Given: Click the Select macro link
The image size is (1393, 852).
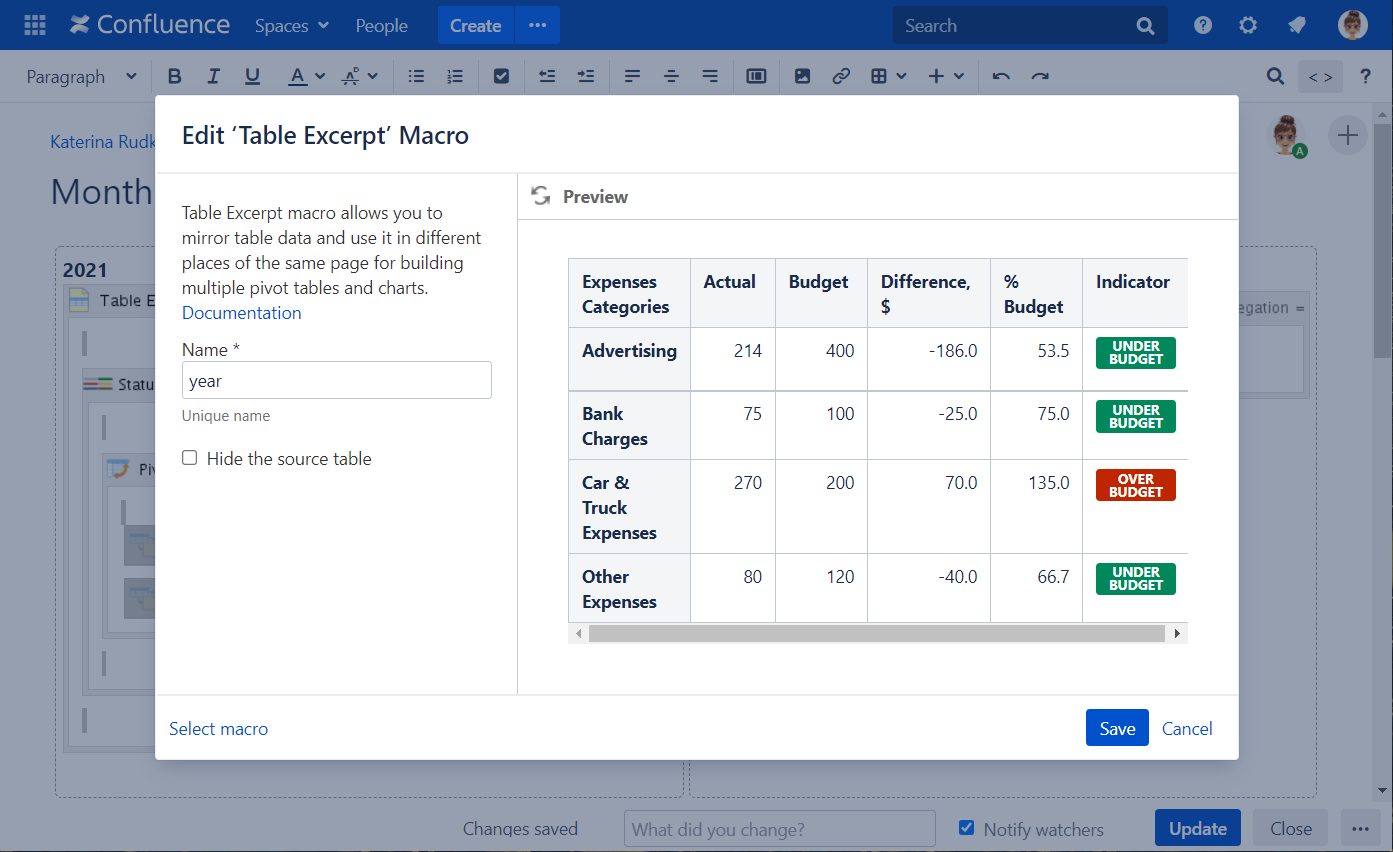Looking at the screenshot, I should pyautogui.click(x=218, y=729).
